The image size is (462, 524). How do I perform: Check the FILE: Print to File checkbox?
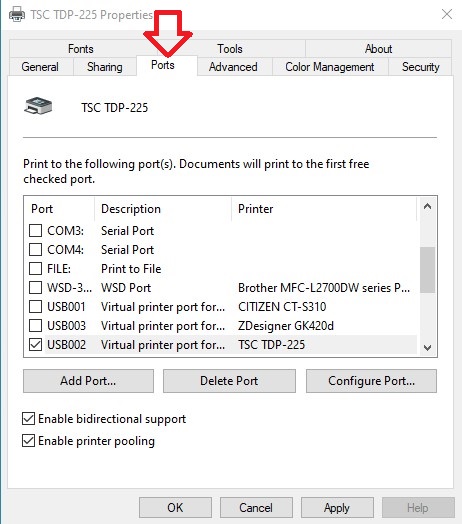coord(35,269)
